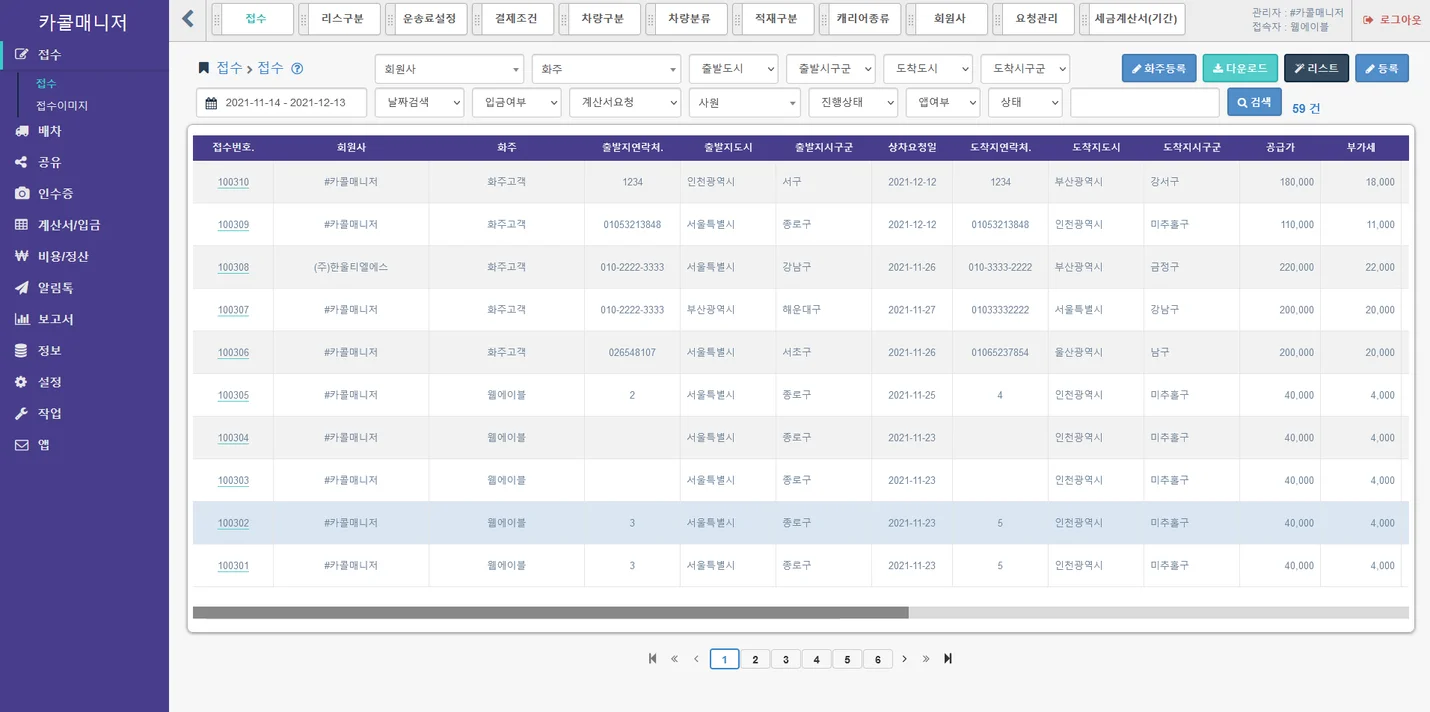Expand the 입금여부 dropdown
The width and height of the screenshot is (1430, 712).
click(x=516, y=103)
